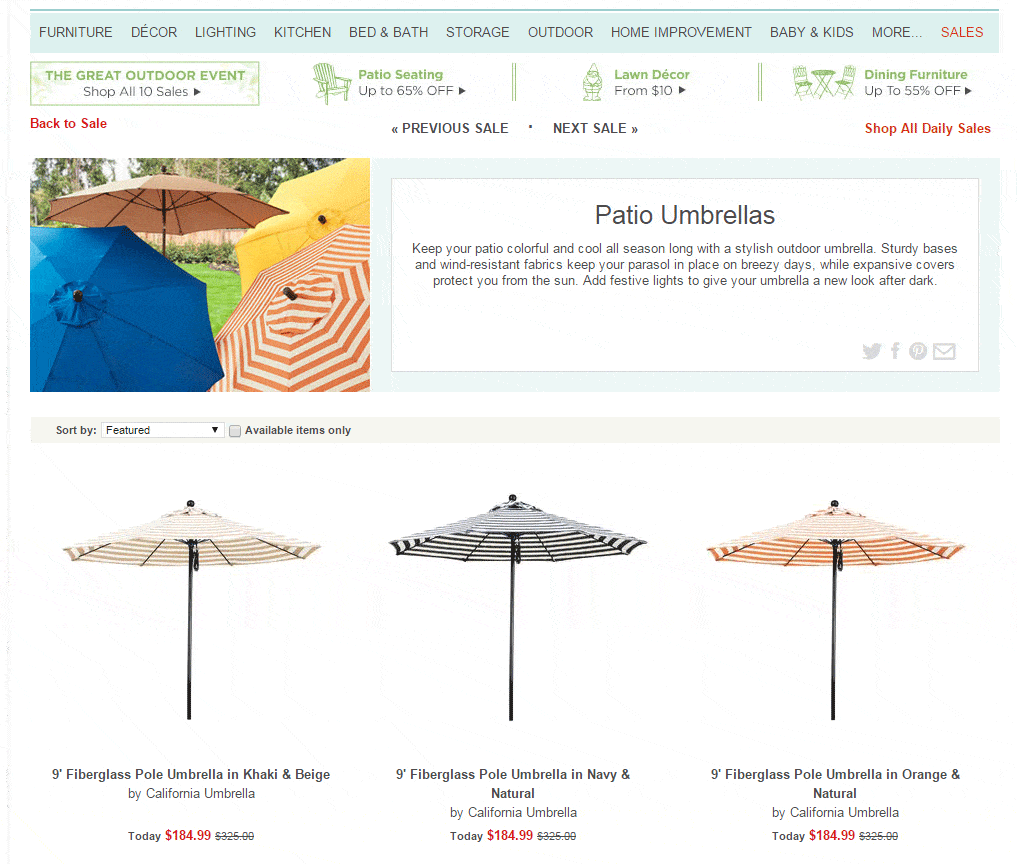Screen dimensions: 1017x864
Task: Share on Facebook icon
Action: click(x=895, y=351)
